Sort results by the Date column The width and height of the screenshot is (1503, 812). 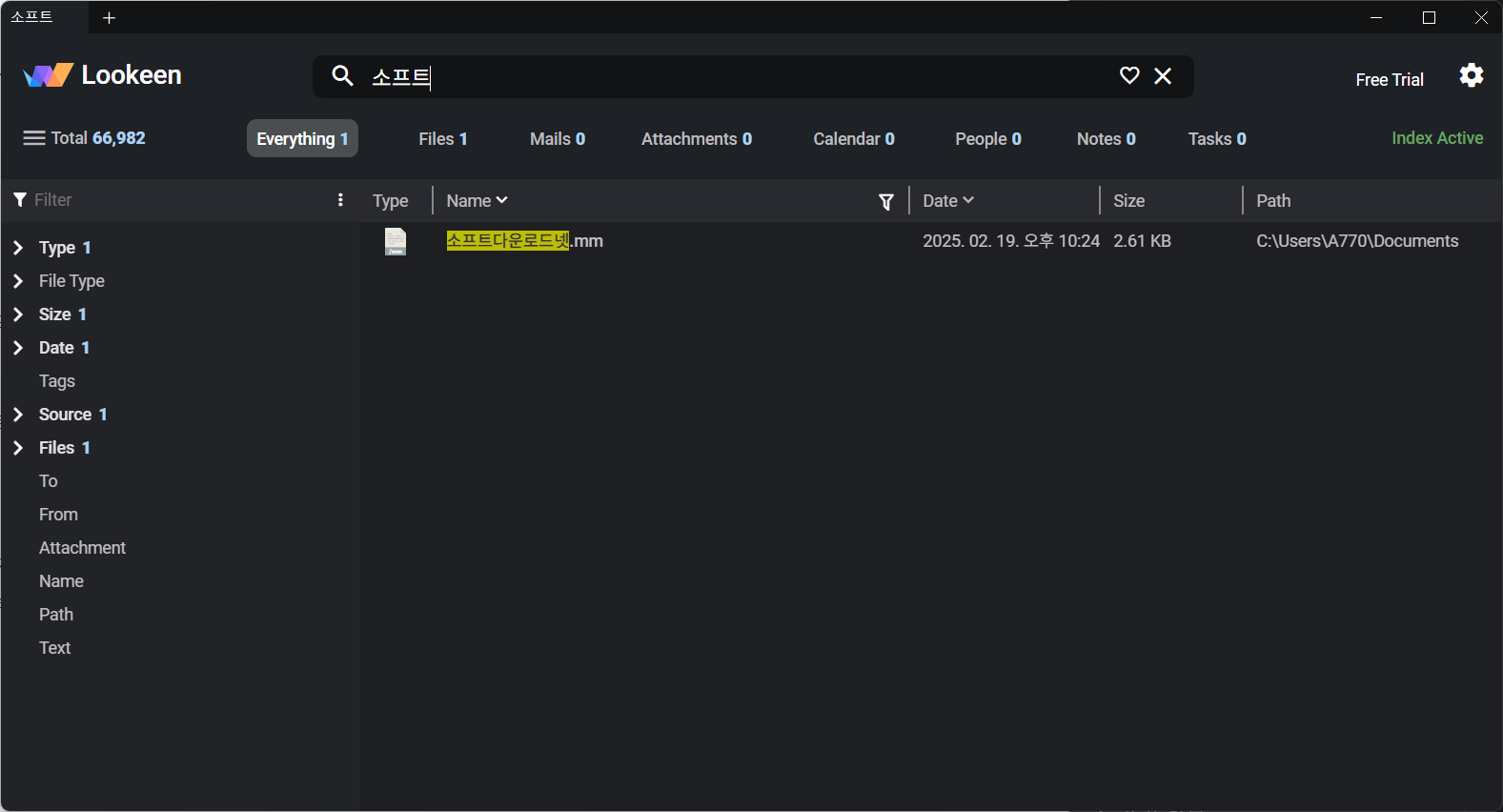947,201
